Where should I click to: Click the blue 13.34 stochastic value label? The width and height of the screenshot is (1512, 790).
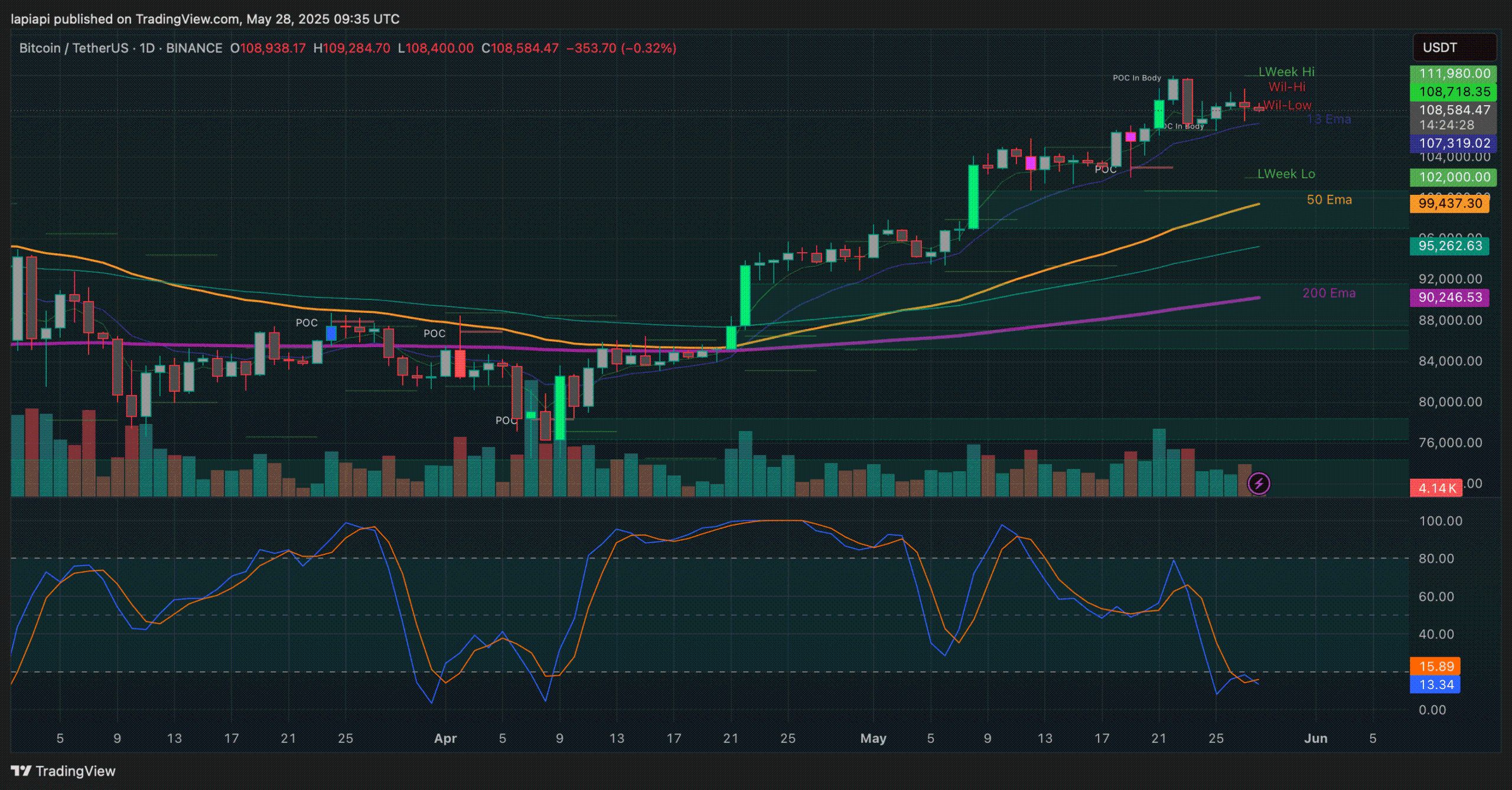(1435, 685)
